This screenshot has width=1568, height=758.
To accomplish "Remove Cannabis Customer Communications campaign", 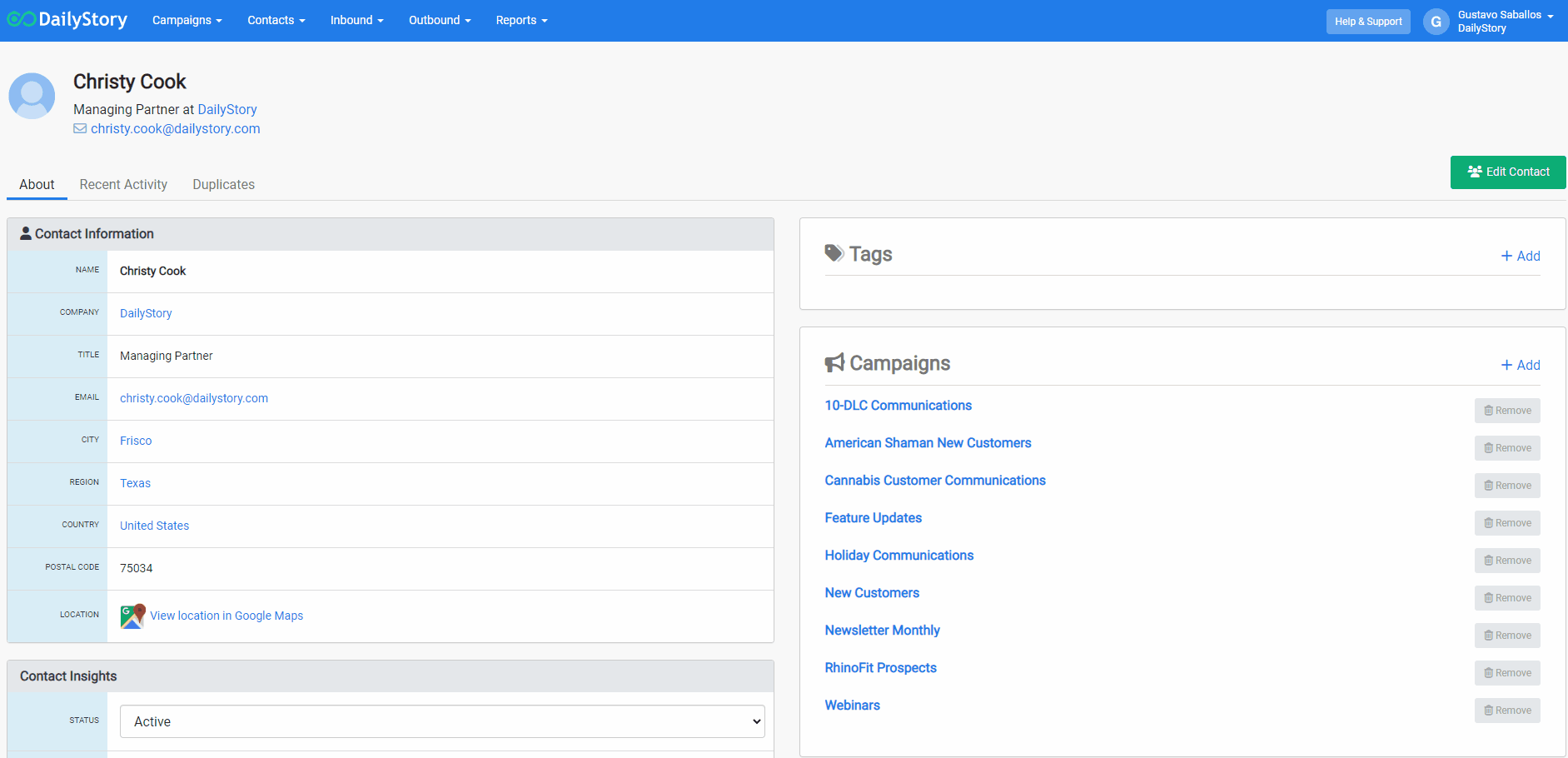I will click(x=1507, y=486).
